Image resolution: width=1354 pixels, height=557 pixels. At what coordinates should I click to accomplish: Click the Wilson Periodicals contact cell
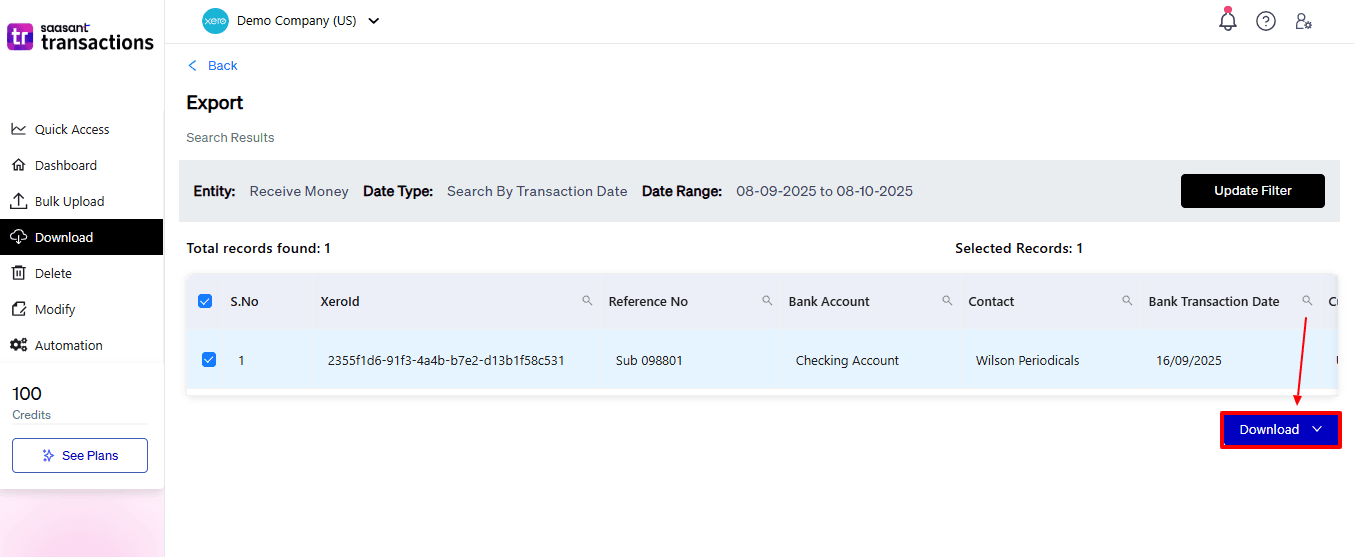(1027, 360)
